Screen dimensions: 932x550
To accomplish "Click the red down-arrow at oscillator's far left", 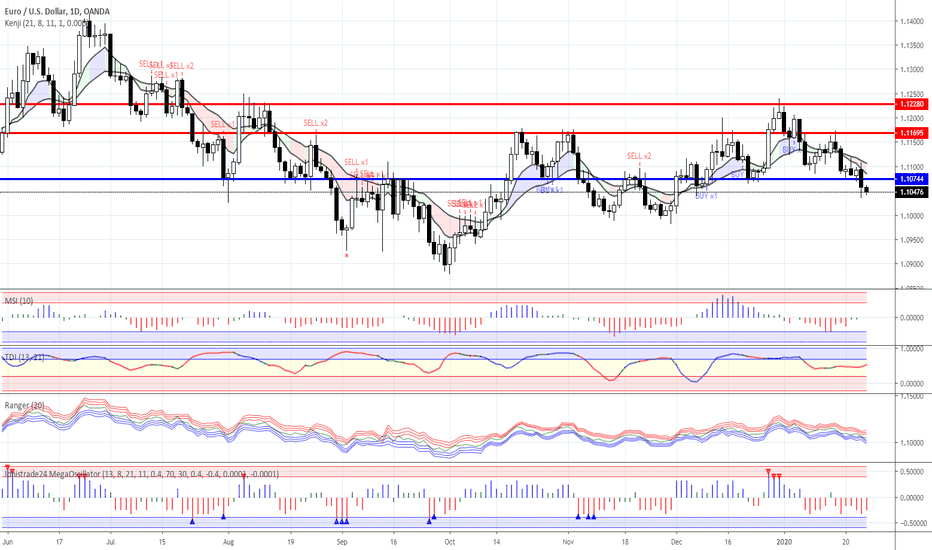I will coord(8,468).
